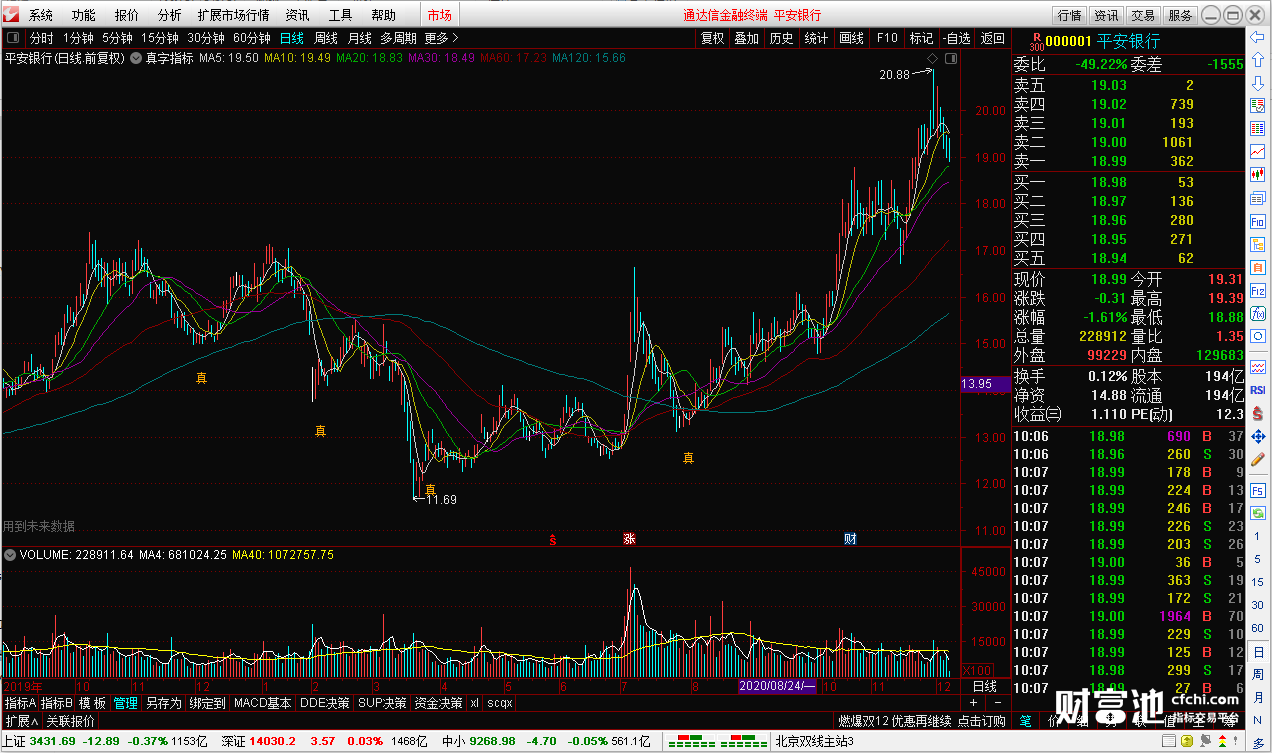Open the 资讯 menu in the menu bar
Screen dimensions: 1272x753
click(x=298, y=15)
